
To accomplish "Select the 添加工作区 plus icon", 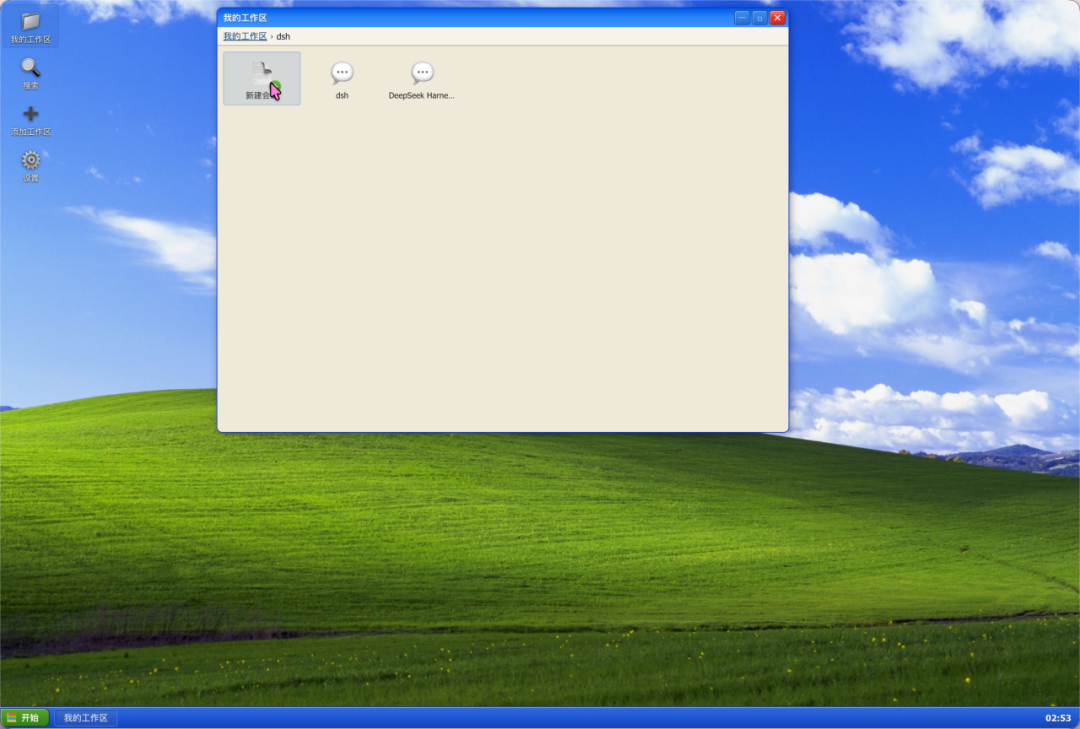I will (x=30, y=120).
